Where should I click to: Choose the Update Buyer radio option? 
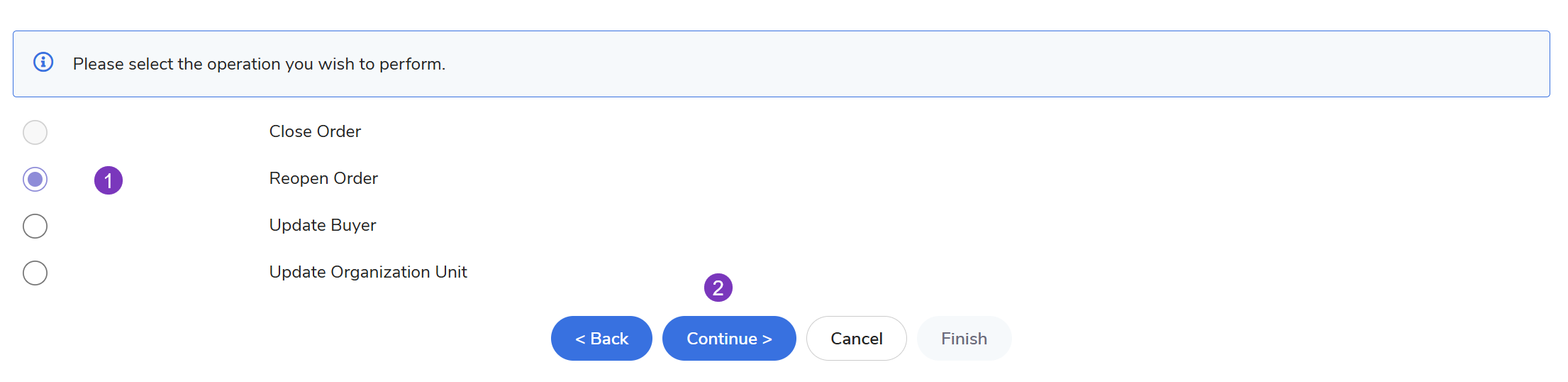(35, 226)
